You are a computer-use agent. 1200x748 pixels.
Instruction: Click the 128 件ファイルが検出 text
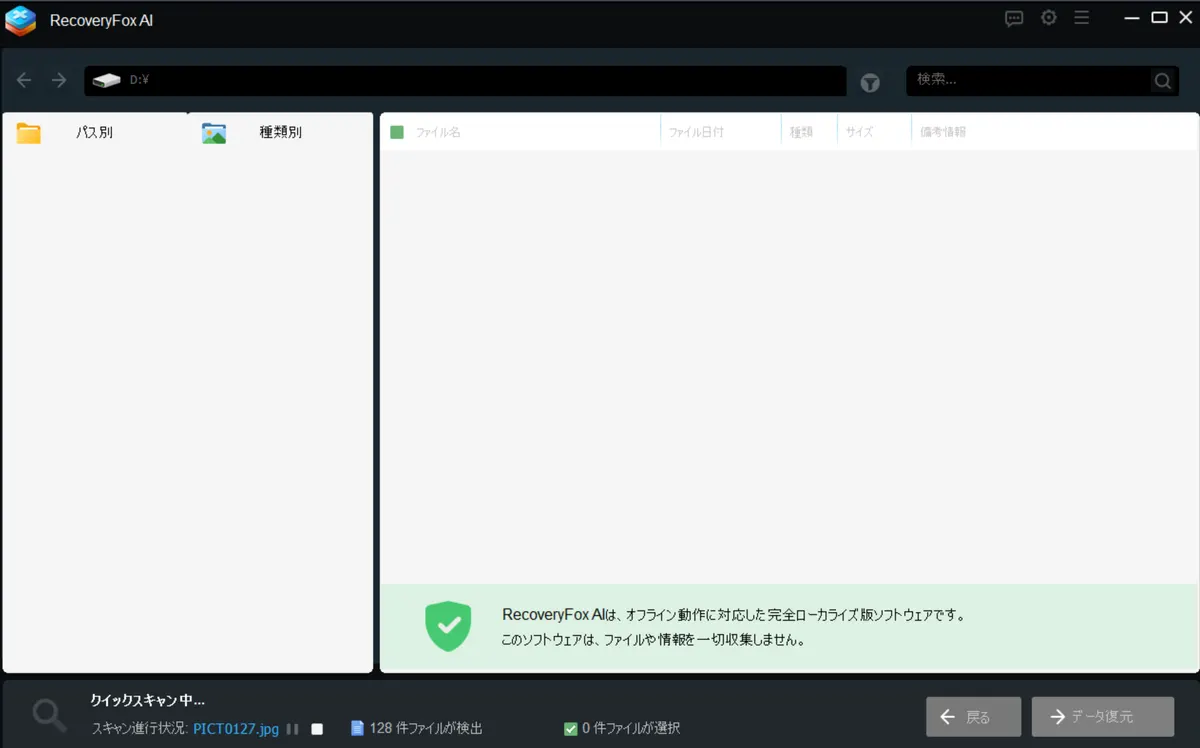pyautogui.click(x=425, y=729)
